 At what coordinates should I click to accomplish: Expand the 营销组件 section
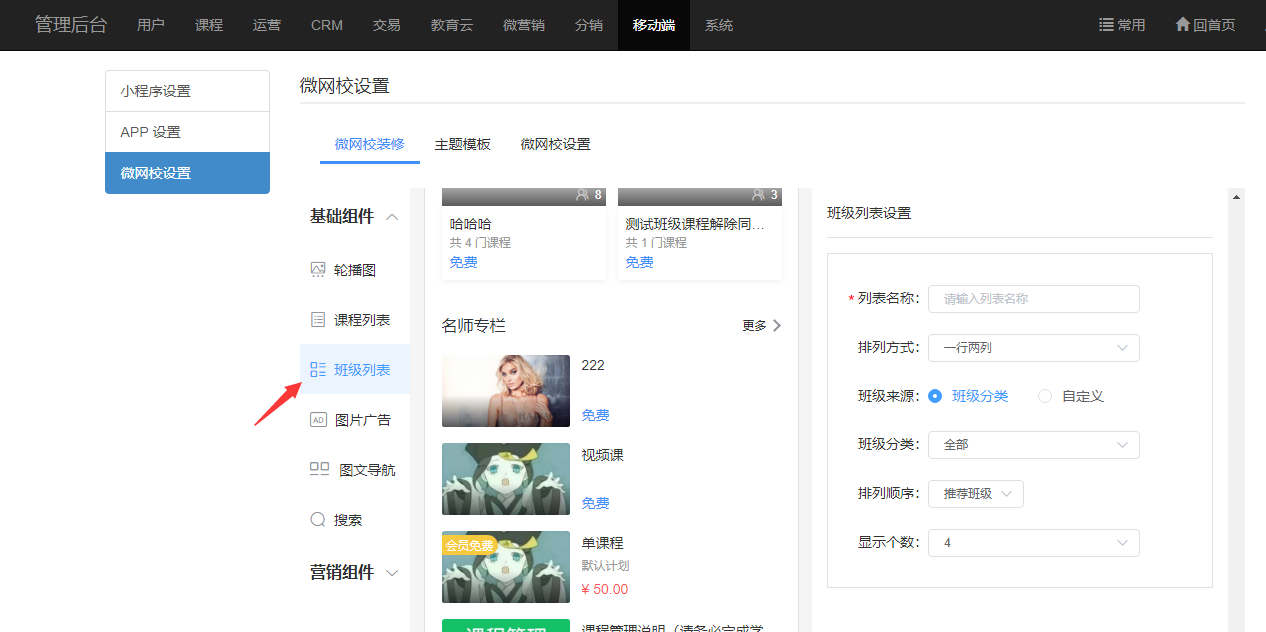[392, 573]
